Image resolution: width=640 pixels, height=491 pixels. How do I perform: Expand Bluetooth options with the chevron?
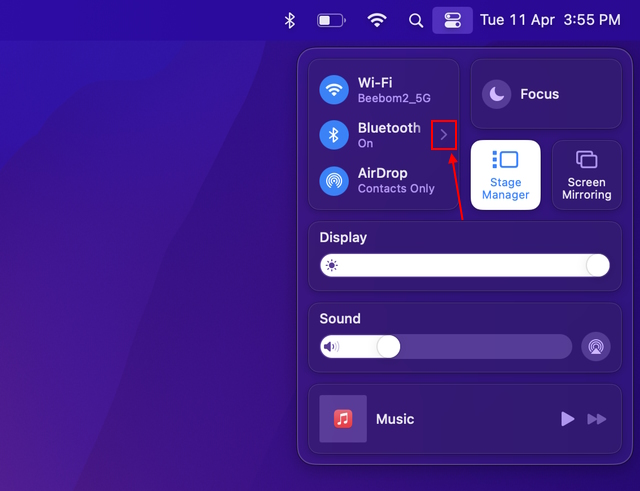(x=444, y=135)
